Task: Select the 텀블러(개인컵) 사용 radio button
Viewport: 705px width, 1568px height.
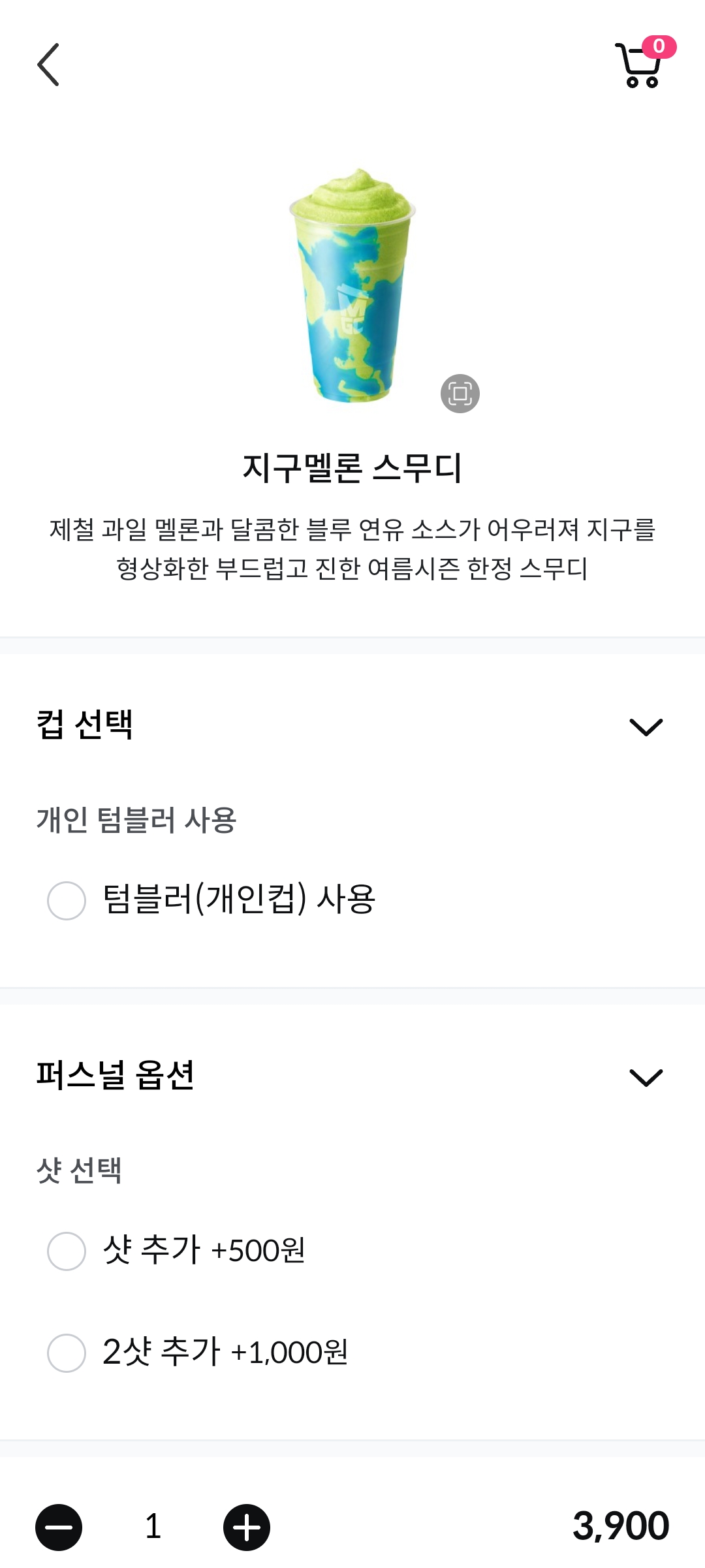Action: [x=67, y=900]
